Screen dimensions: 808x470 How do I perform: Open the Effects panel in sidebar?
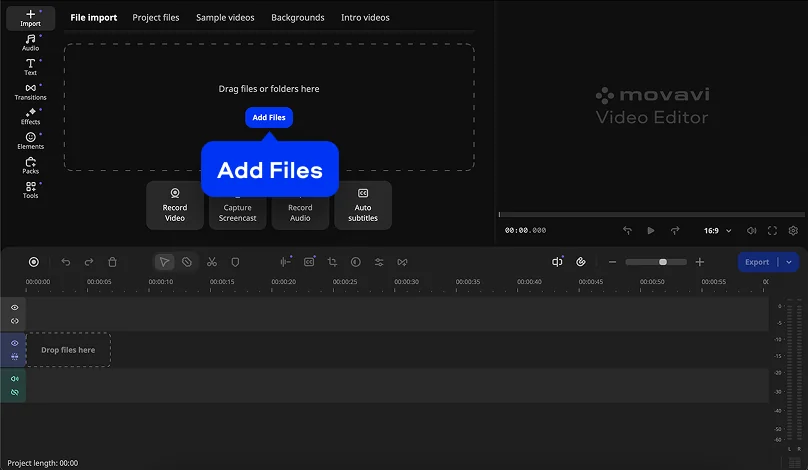tap(30, 116)
